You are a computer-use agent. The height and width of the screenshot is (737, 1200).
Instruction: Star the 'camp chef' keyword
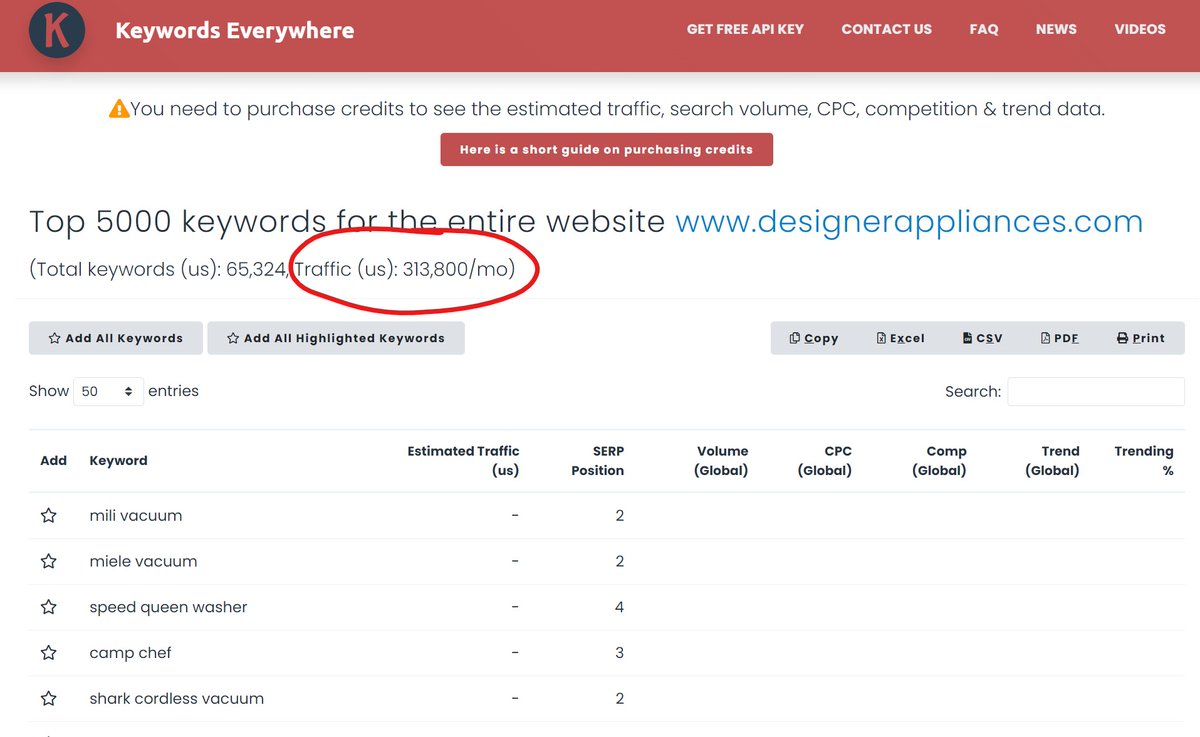coord(48,653)
